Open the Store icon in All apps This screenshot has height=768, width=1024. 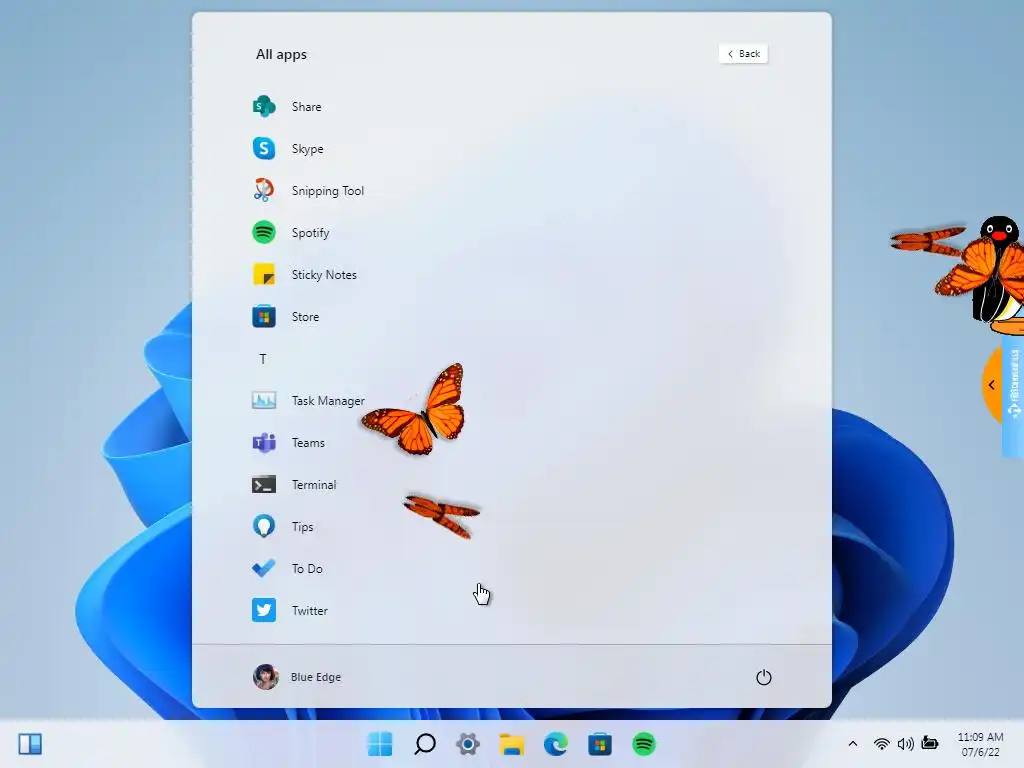264,317
